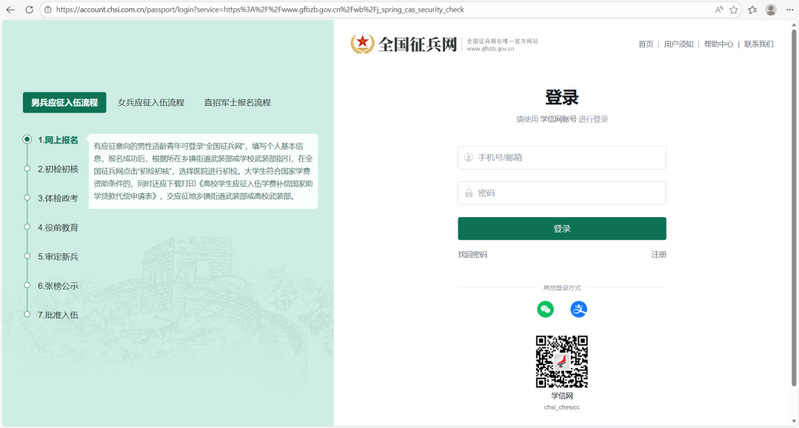Open the browser profile avatar
This screenshot has width=799, height=428.
click(771, 9)
